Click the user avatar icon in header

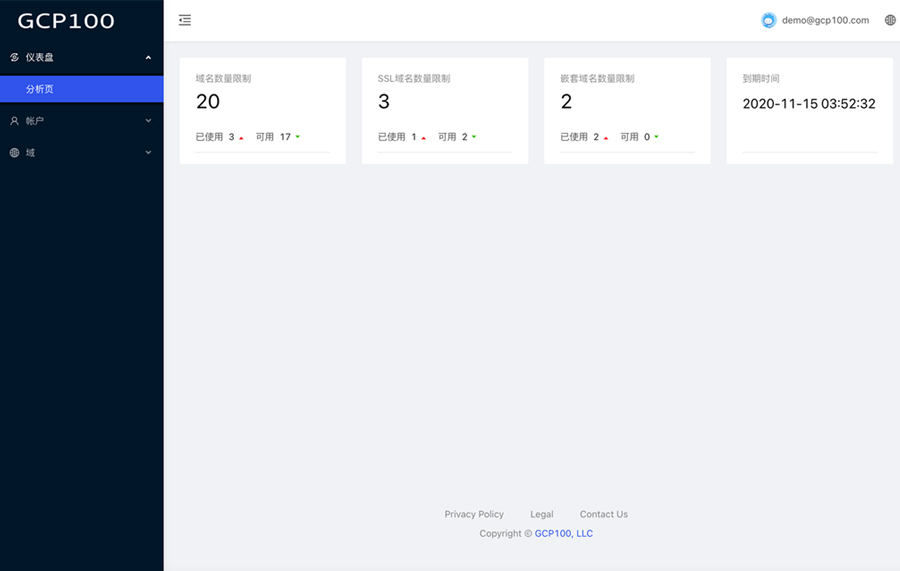pyautogui.click(x=768, y=20)
